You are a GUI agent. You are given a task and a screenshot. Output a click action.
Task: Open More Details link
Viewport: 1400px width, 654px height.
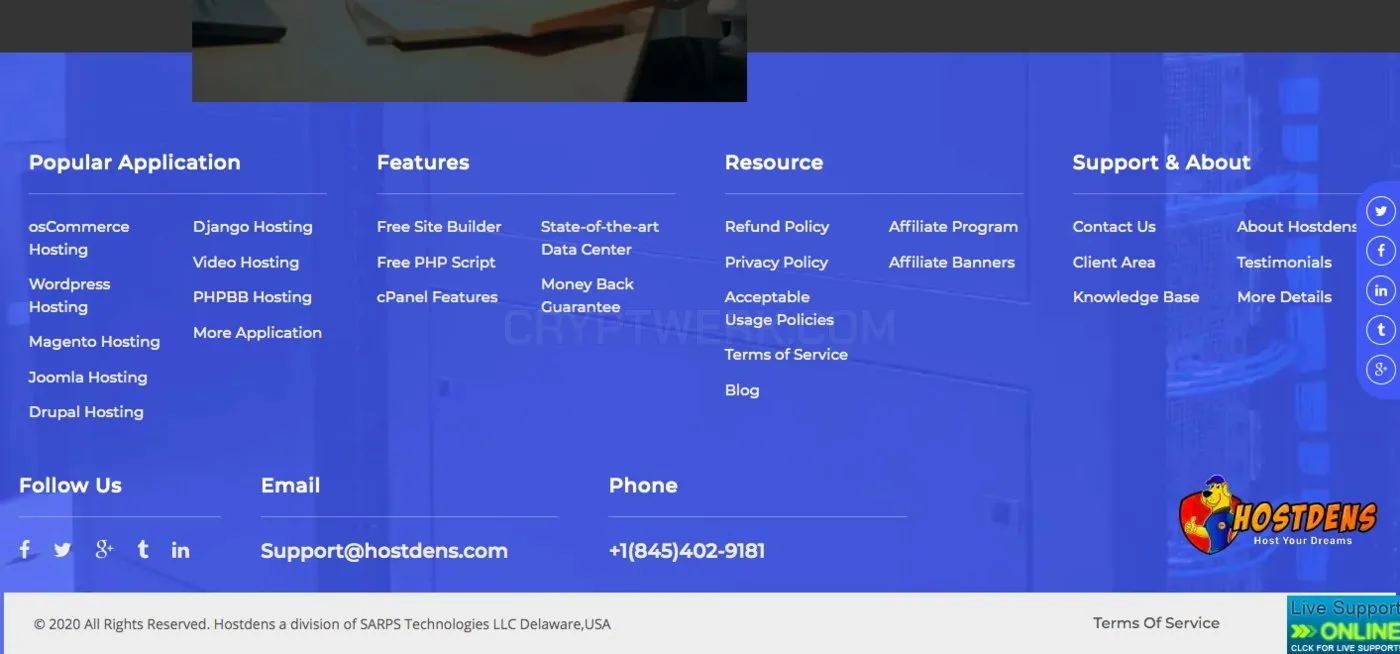tap(1284, 297)
